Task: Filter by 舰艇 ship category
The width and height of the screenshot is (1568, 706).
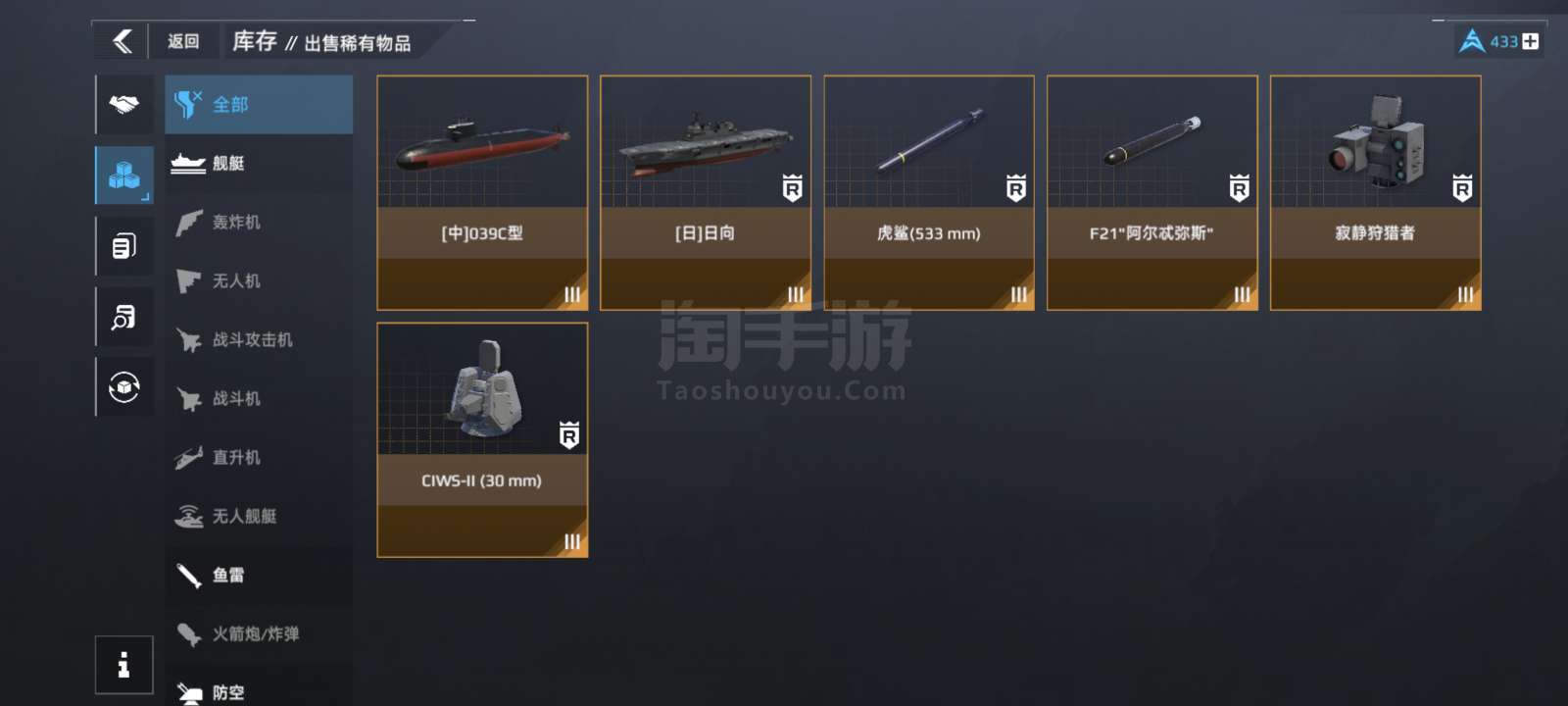Action: [x=259, y=163]
